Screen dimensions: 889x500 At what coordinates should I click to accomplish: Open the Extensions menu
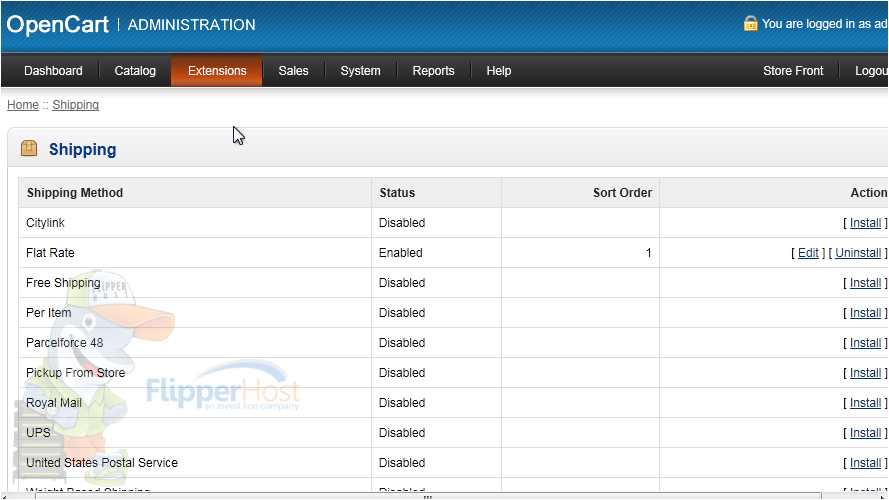coord(217,71)
